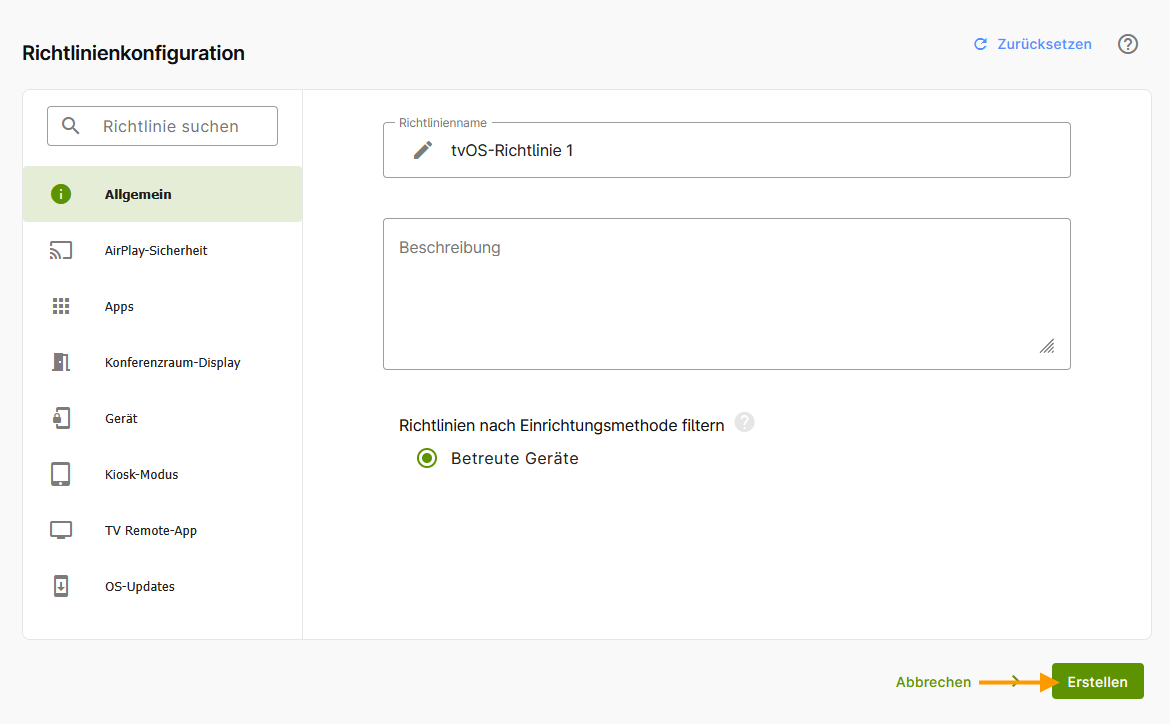Image resolution: width=1170 pixels, height=724 pixels.
Task: Focus the Richtlinie suchen search field
Action: click(x=163, y=126)
